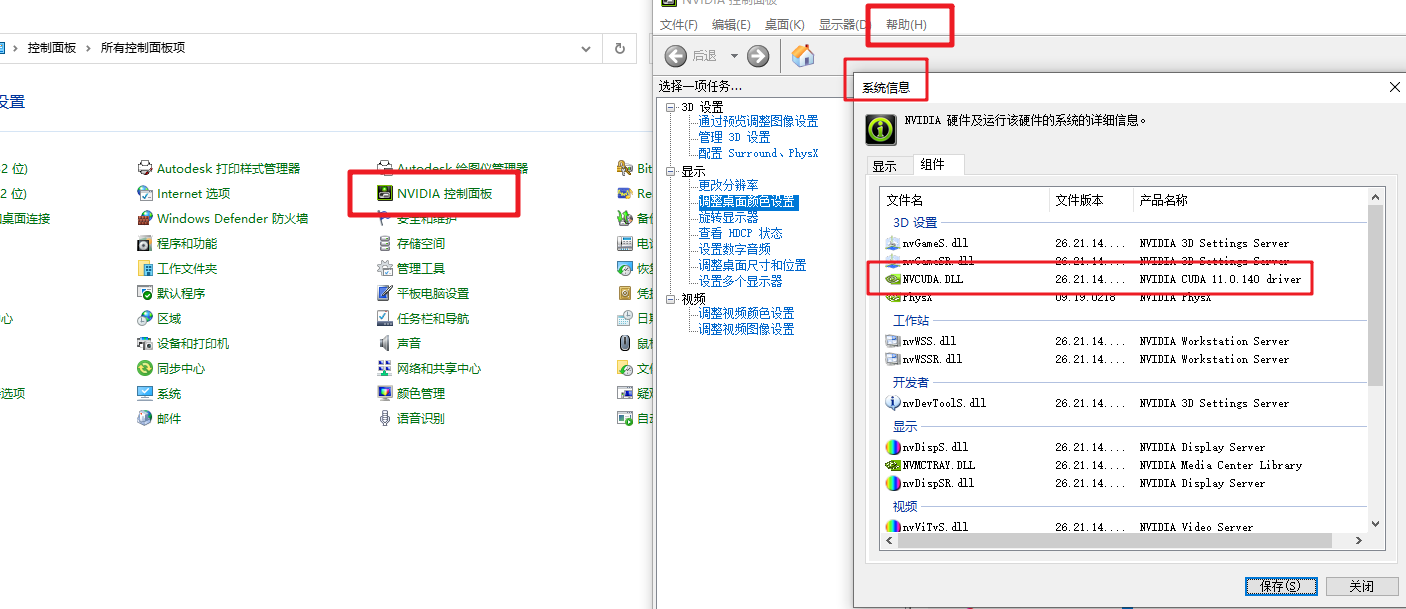
Task: Open 同步中心 icon
Action: pyautogui.click(x=145, y=368)
